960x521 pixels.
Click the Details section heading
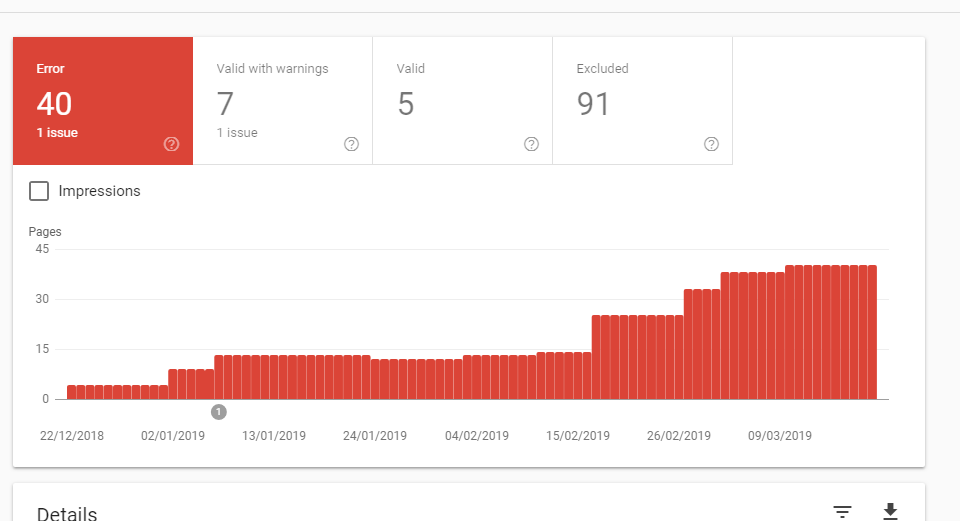pos(67,514)
